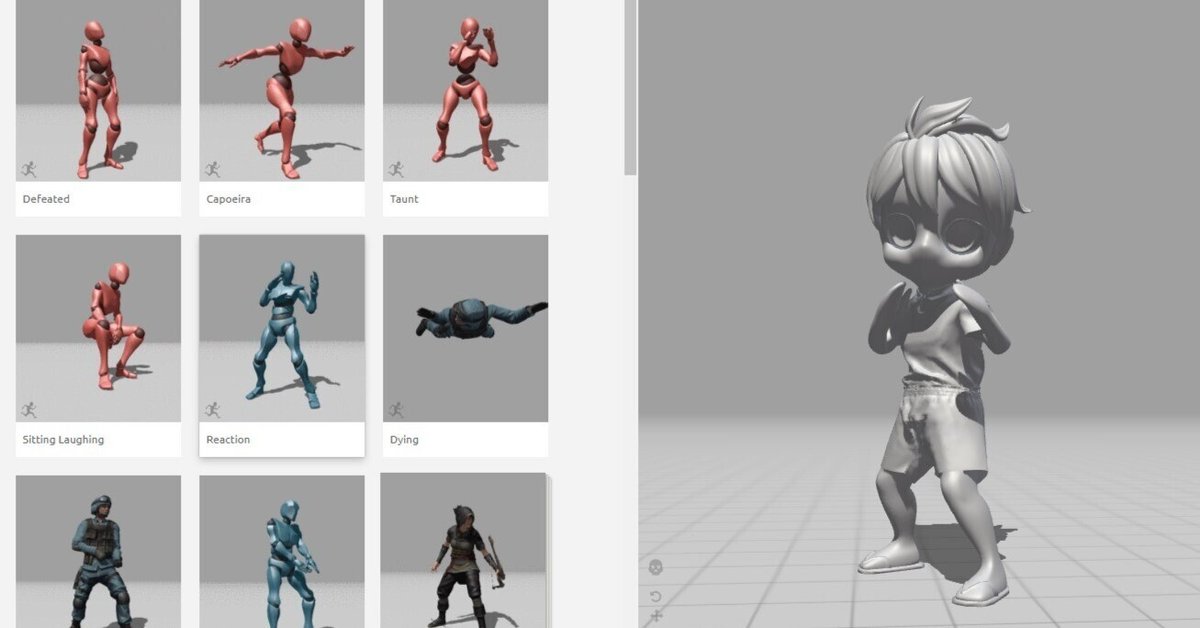The image size is (1200, 628).
Task: Click the running-man icon on Dying animation
Action: tap(398, 408)
